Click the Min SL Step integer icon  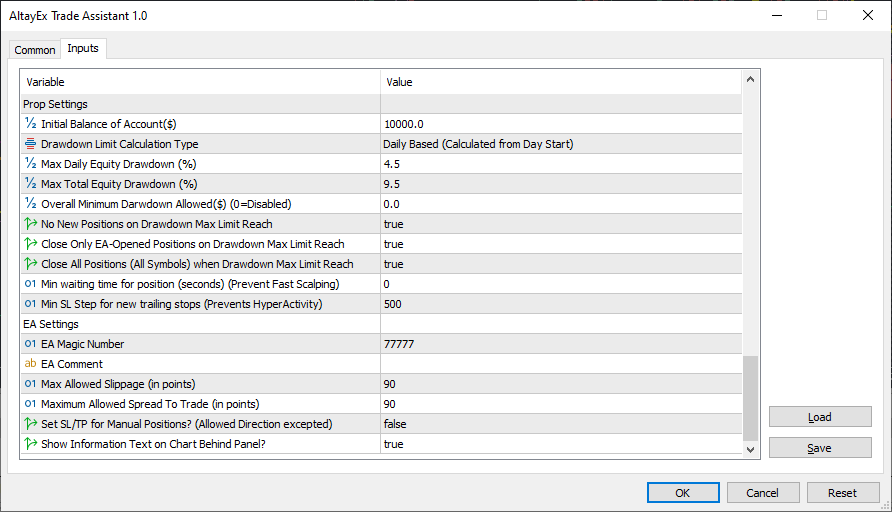click(30, 303)
